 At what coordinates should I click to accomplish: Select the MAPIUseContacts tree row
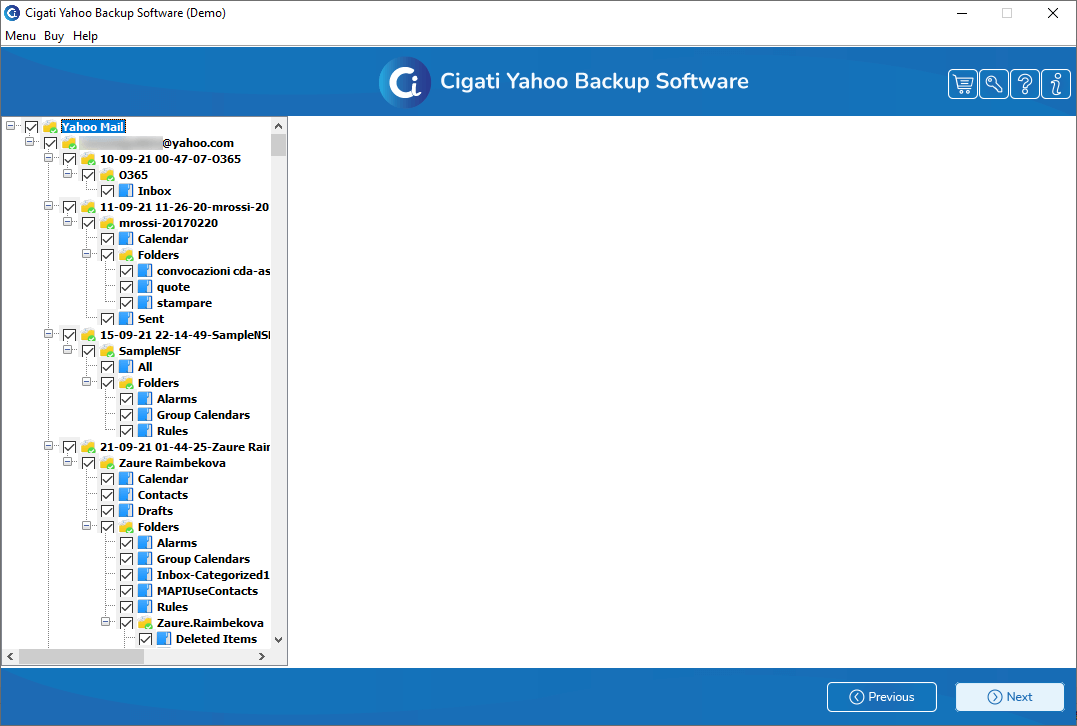tap(207, 591)
